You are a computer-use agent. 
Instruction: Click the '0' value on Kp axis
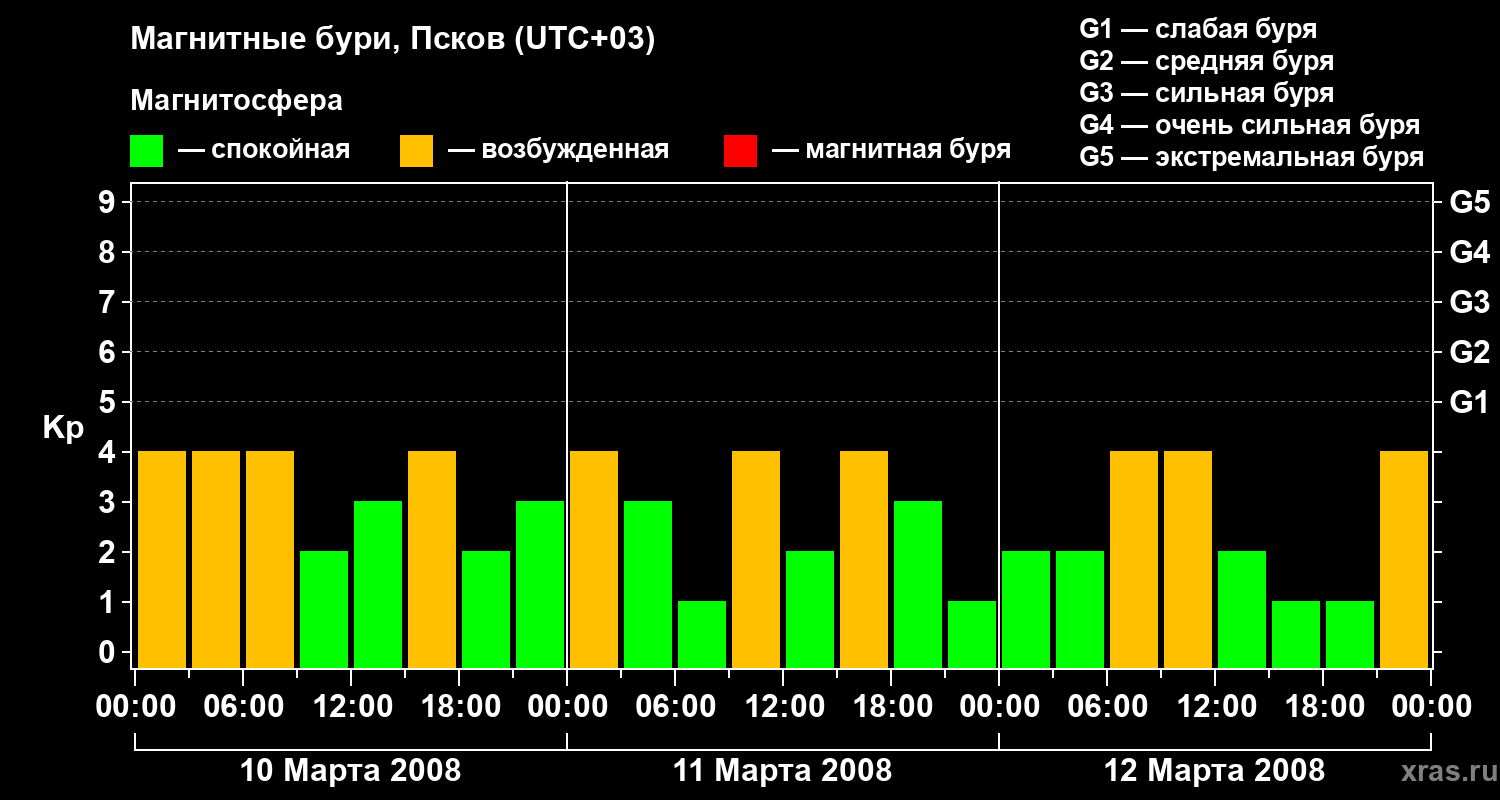pos(109,652)
